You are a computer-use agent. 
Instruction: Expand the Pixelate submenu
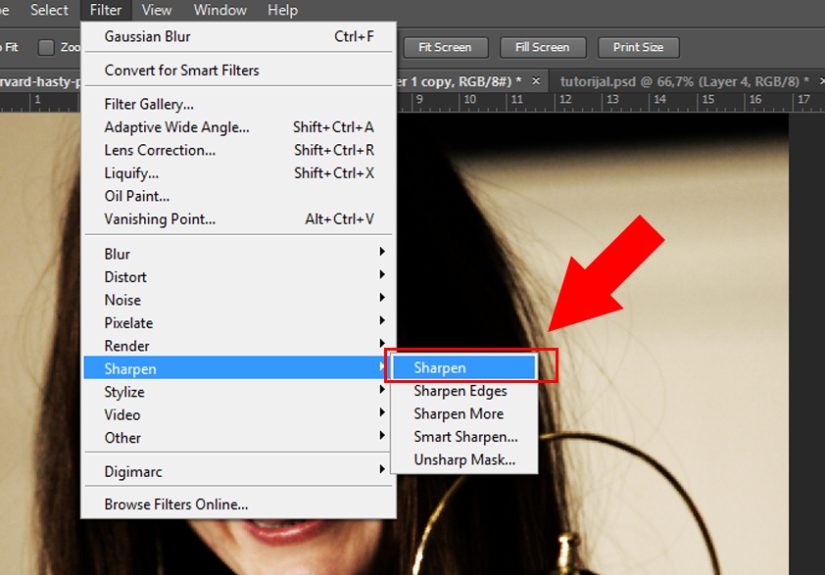[239, 322]
